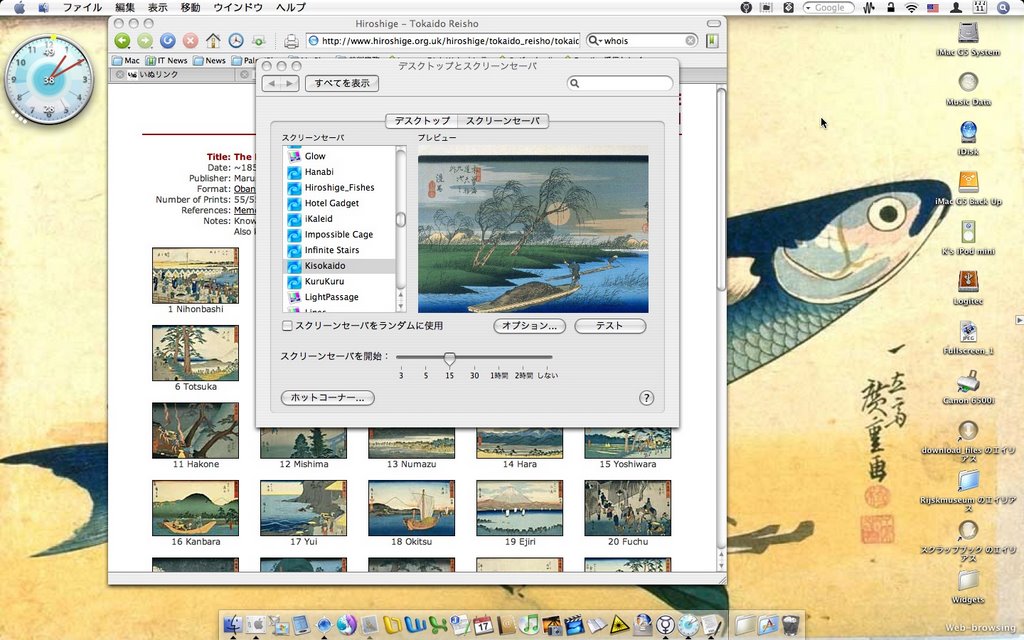Click the ホットコーナー... button
The height and width of the screenshot is (640, 1024).
(327, 398)
